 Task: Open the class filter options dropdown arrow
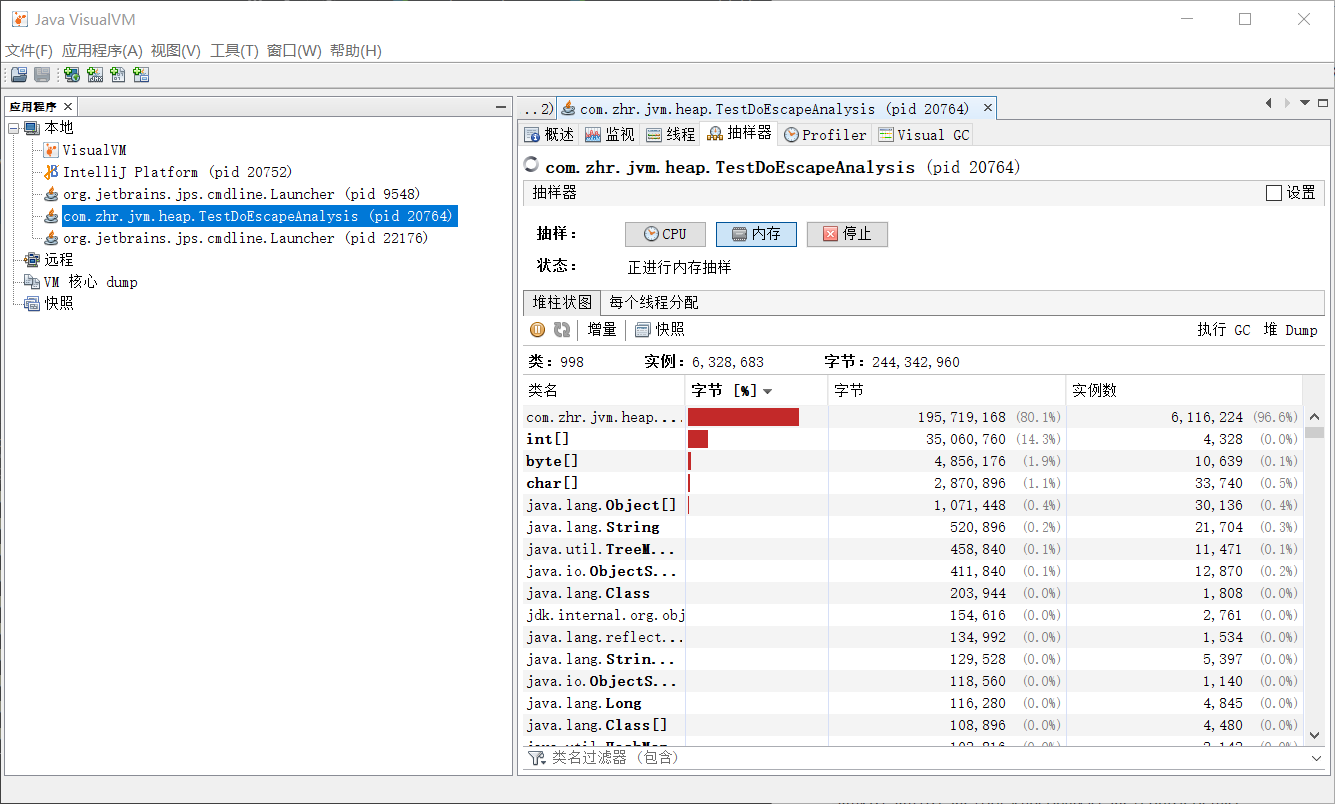point(1316,758)
